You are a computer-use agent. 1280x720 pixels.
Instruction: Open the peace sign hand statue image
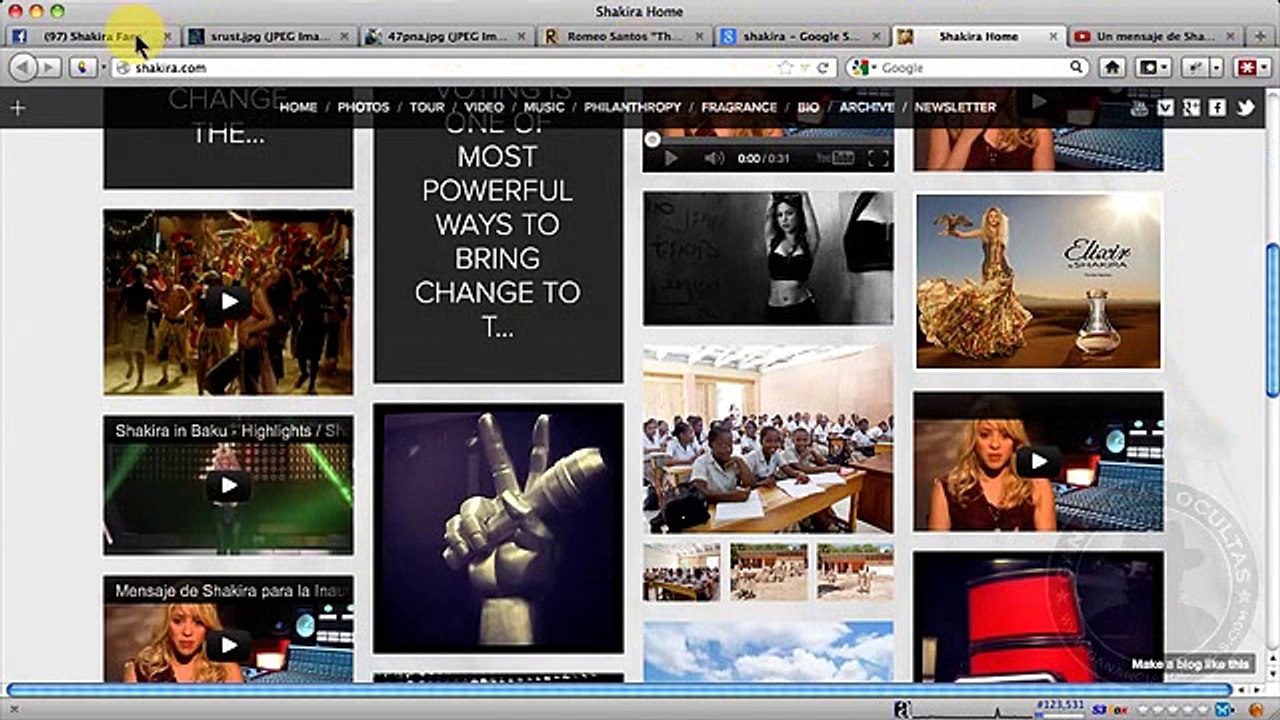[x=498, y=528]
